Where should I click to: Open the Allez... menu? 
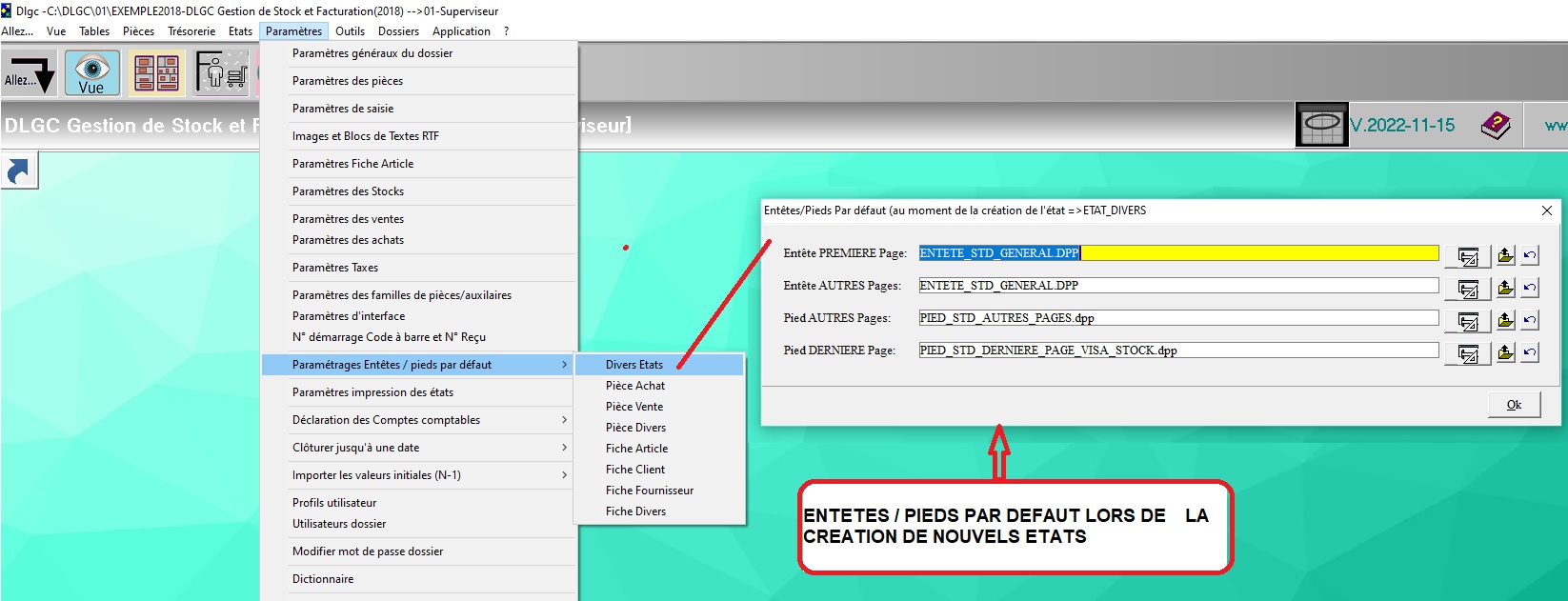pyautogui.click(x=17, y=31)
